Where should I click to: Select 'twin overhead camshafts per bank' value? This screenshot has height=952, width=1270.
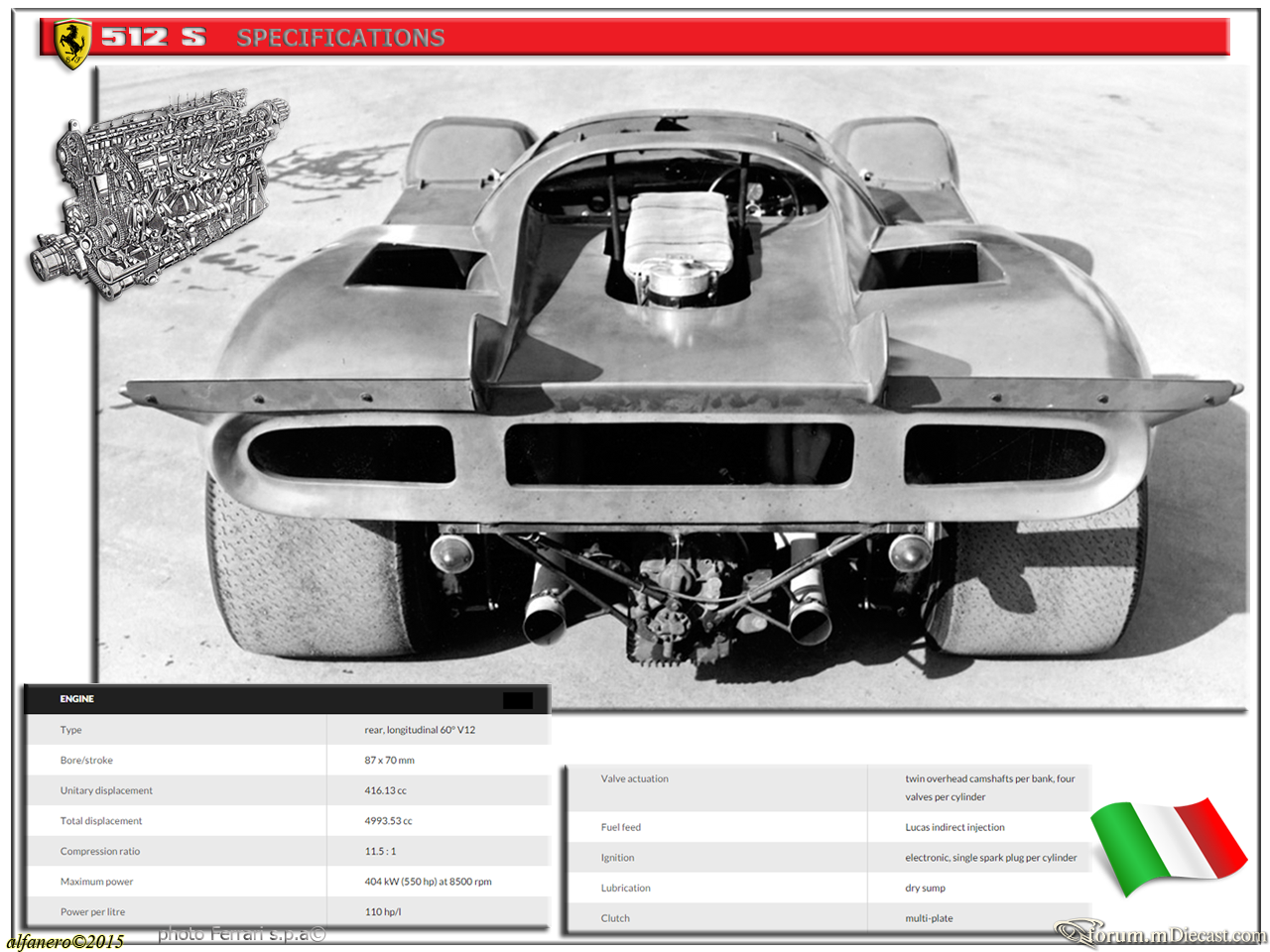point(990,787)
